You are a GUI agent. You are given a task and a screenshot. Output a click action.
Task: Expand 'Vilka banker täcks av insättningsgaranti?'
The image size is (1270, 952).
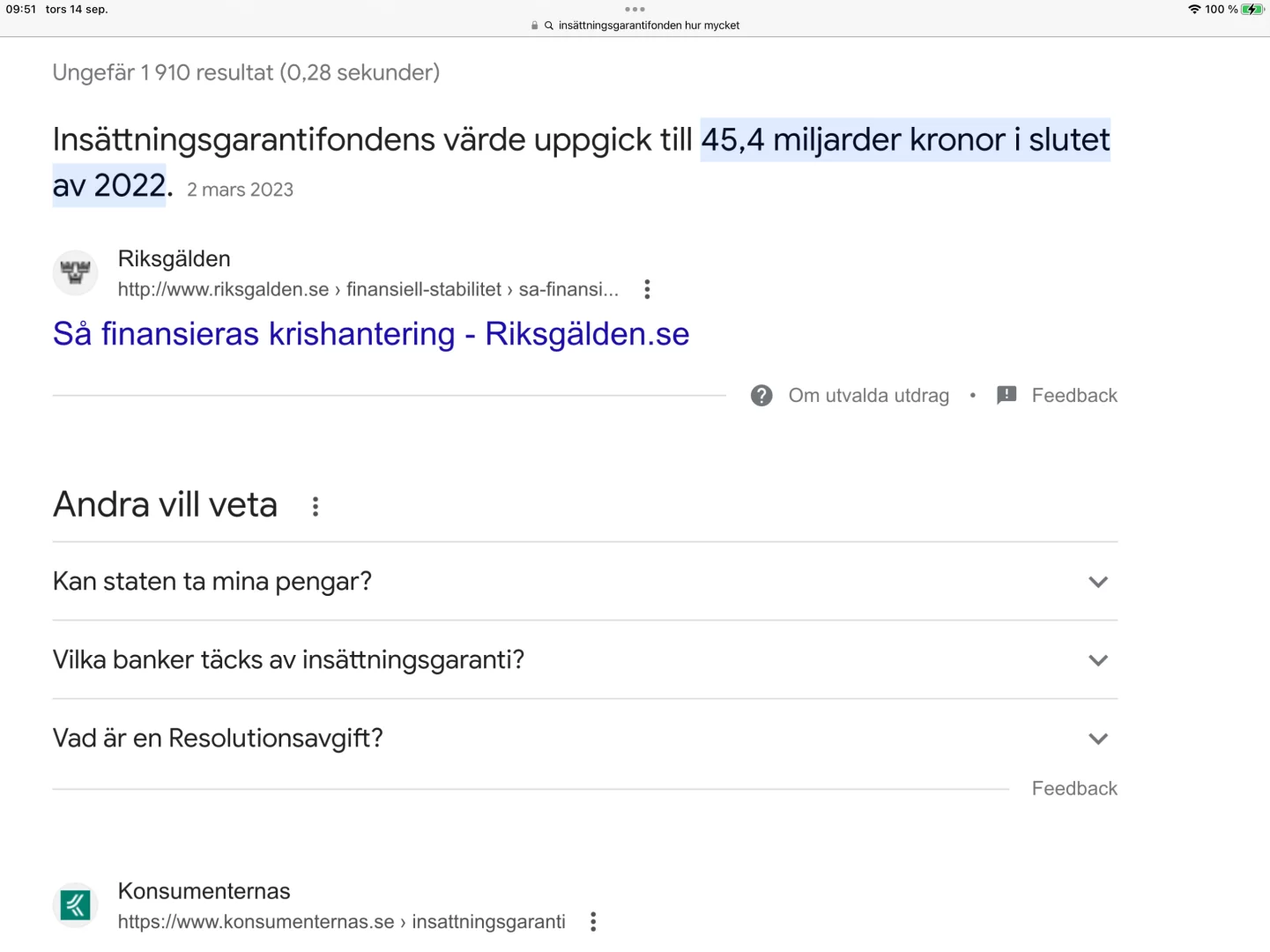(1098, 660)
